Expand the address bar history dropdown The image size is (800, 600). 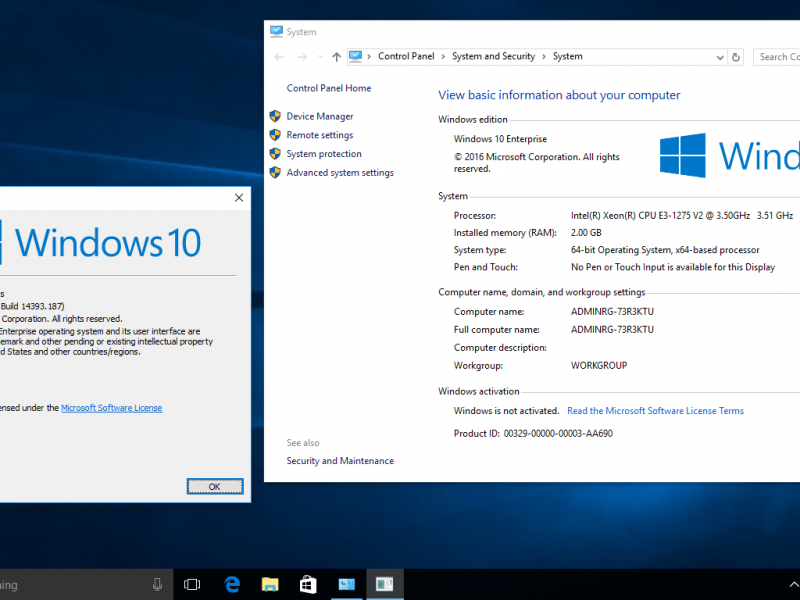coord(720,57)
